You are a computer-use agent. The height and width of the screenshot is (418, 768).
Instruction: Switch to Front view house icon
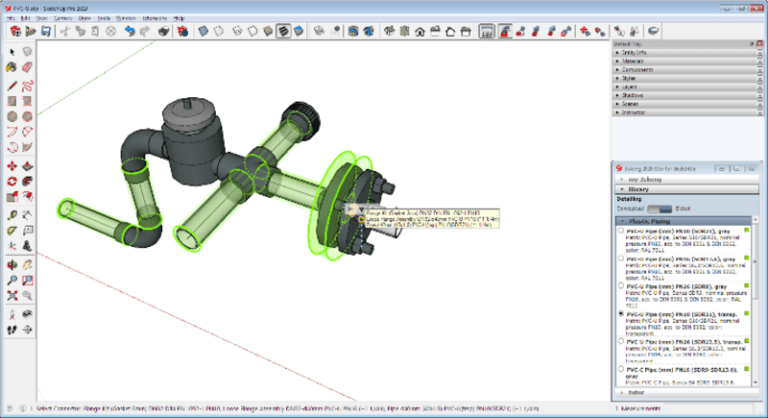[x=420, y=31]
